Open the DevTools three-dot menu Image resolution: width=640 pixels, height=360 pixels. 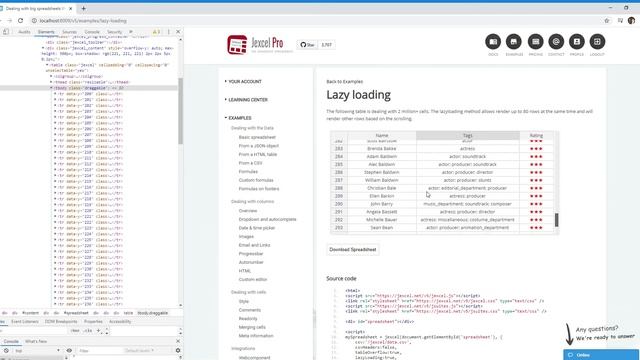click(x=169, y=32)
